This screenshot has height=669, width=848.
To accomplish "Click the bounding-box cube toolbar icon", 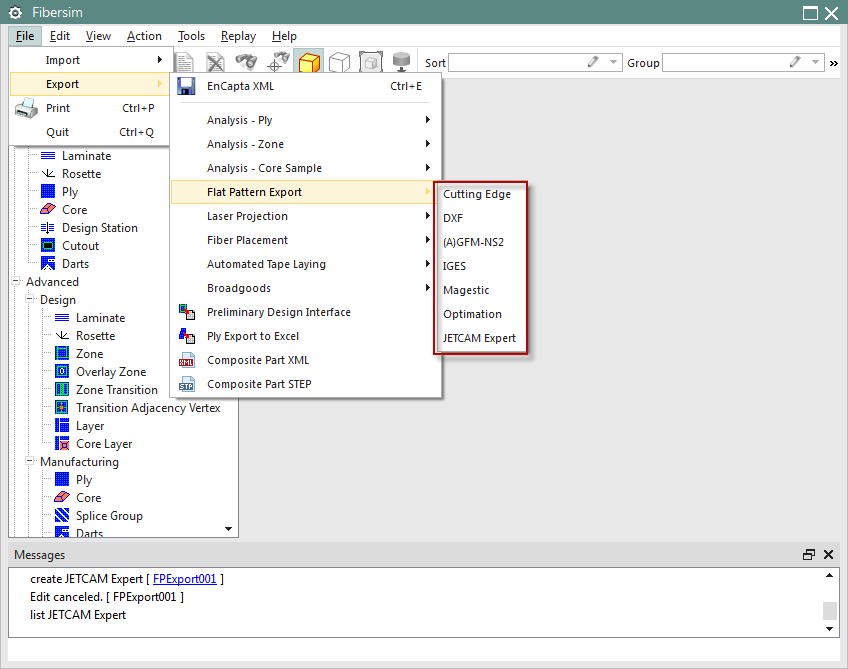I will 370,61.
